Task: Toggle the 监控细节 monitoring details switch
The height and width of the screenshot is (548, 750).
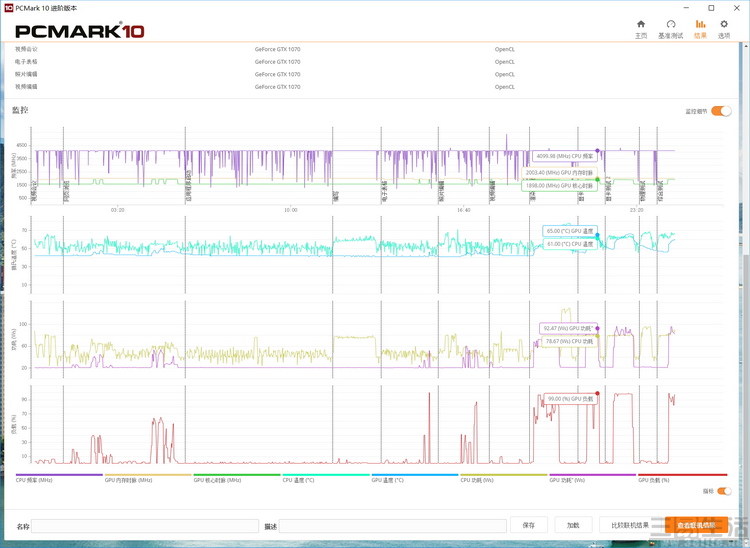Action: point(721,111)
